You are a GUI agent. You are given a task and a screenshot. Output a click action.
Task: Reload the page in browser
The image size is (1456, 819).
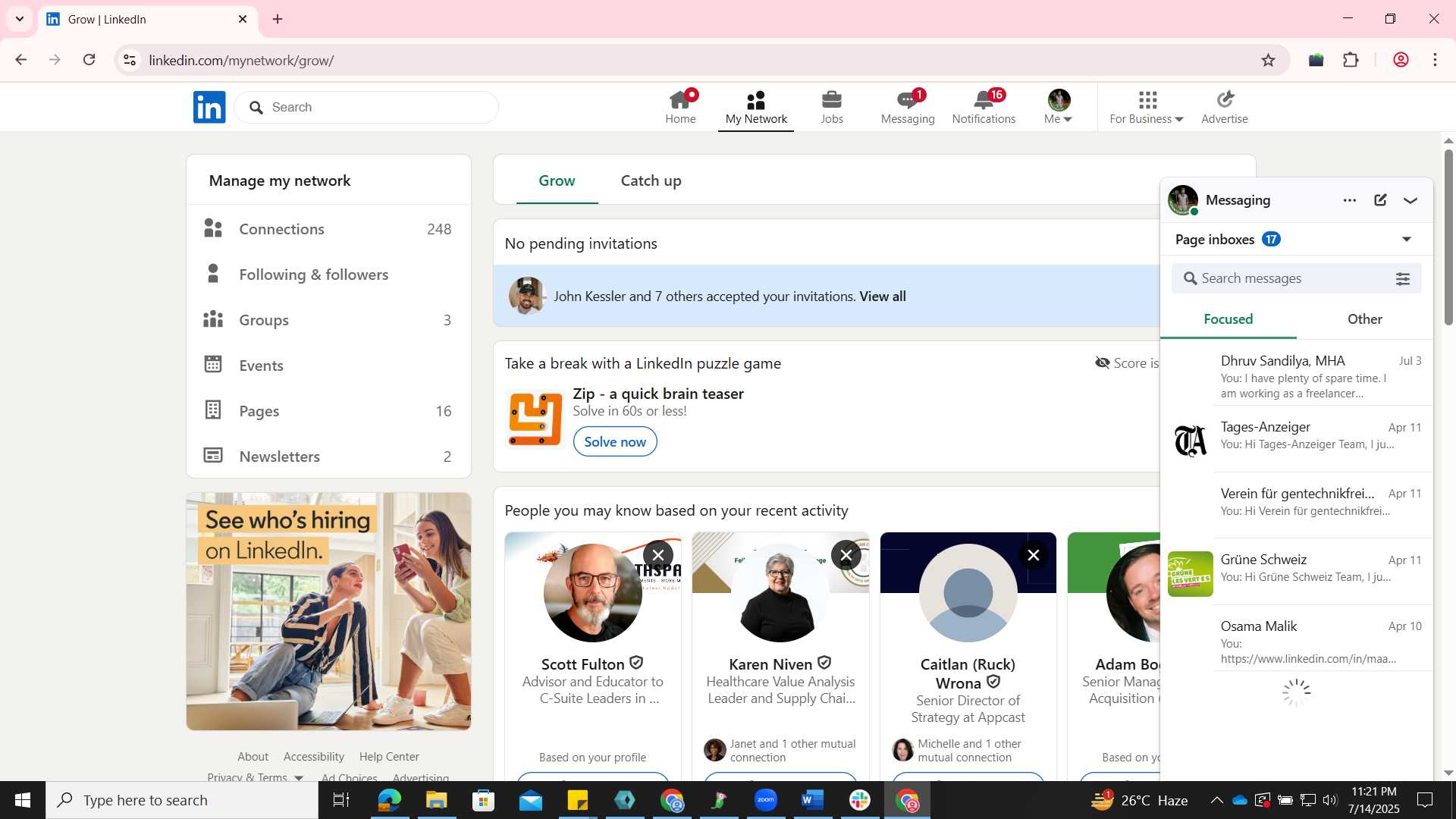[89, 60]
